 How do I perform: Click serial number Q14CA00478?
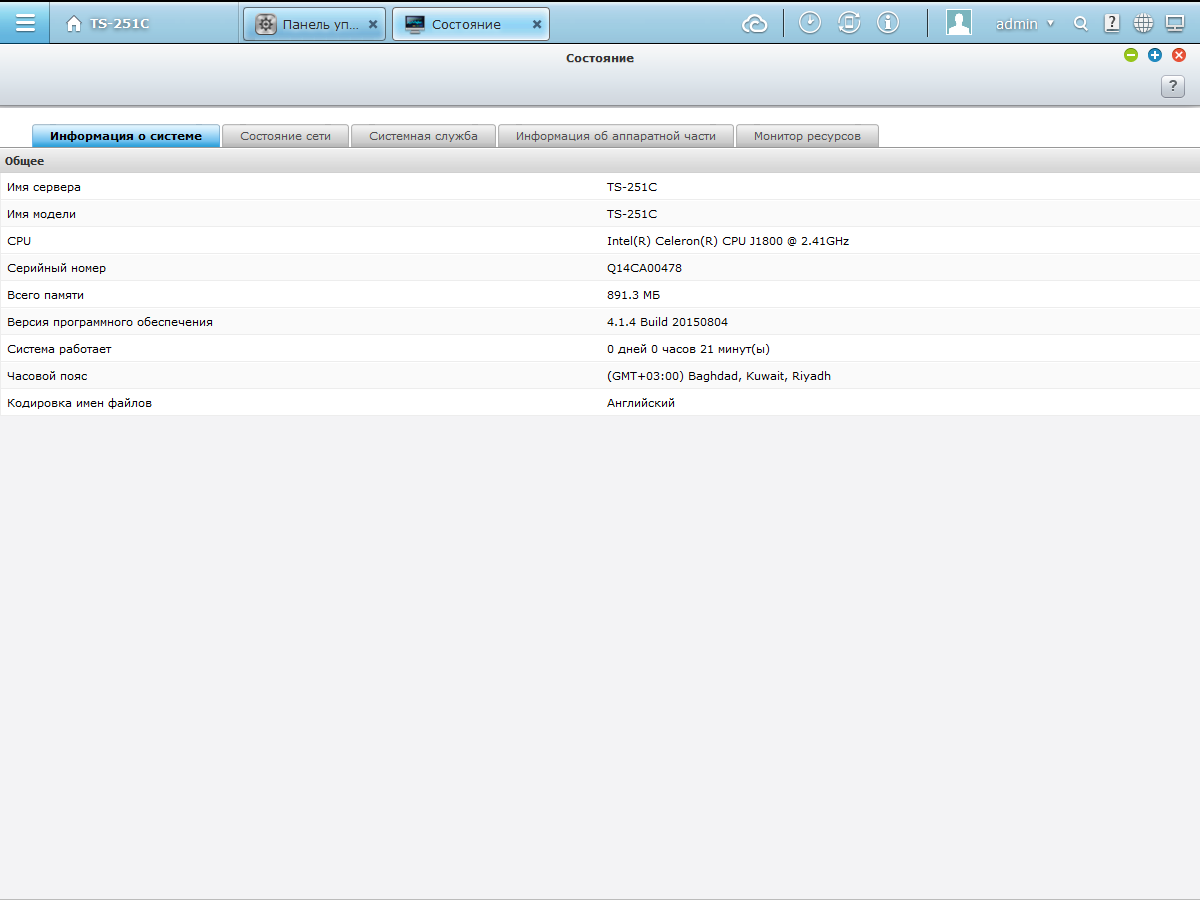(x=644, y=268)
